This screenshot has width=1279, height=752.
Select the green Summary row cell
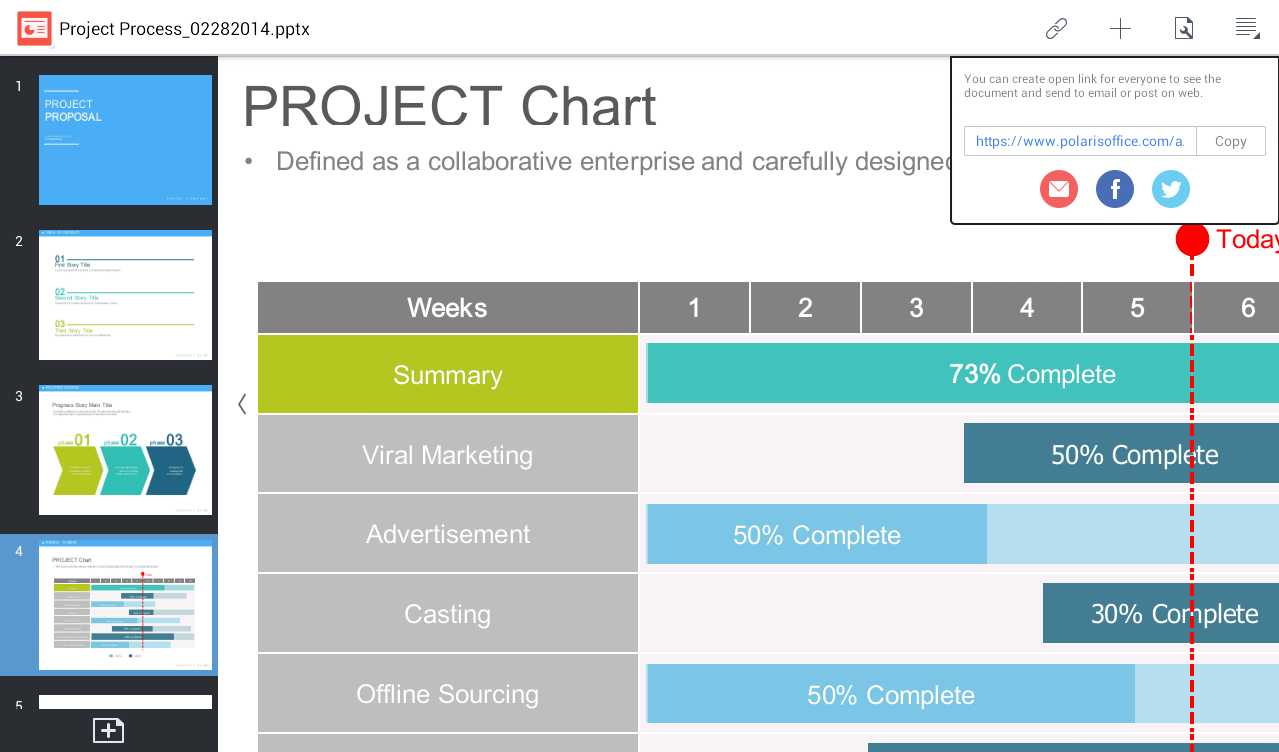(x=447, y=375)
